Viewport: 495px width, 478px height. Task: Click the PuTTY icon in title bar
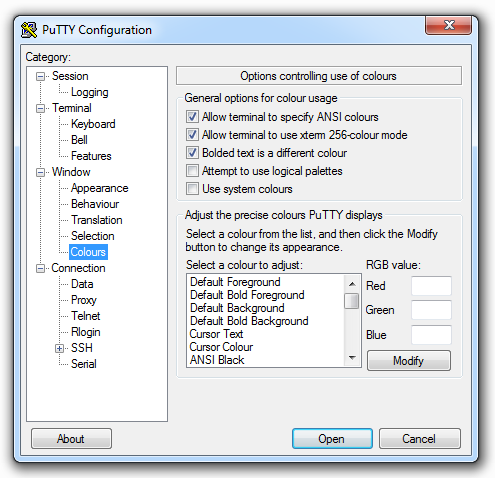pyautogui.click(x=29, y=30)
